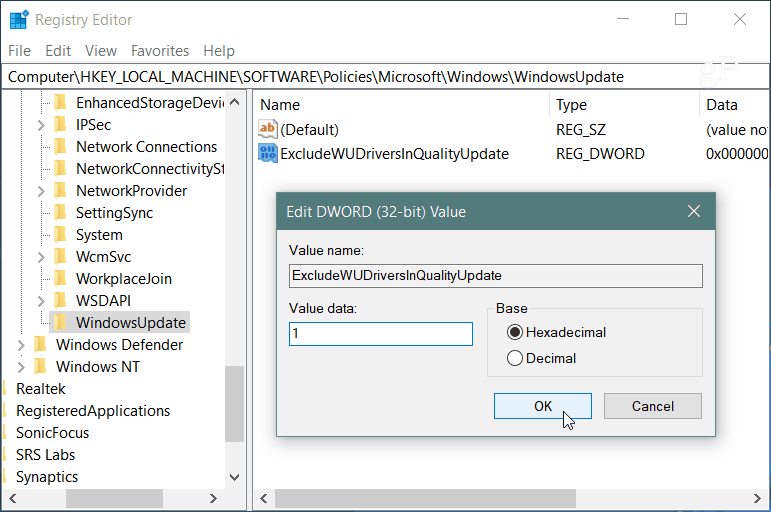The height and width of the screenshot is (512, 771).
Task: Click the tree pane horizontal scroll right arrow
Action: [213, 499]
